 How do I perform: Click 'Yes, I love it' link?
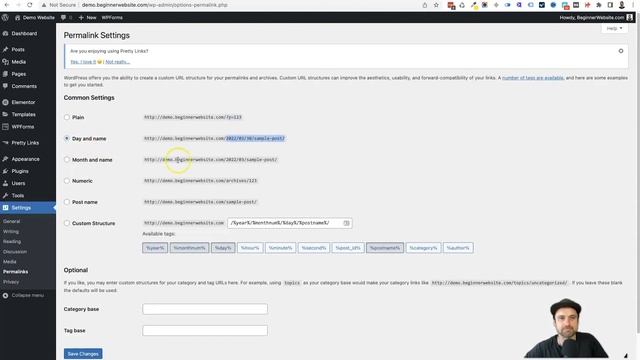[83, 62]
